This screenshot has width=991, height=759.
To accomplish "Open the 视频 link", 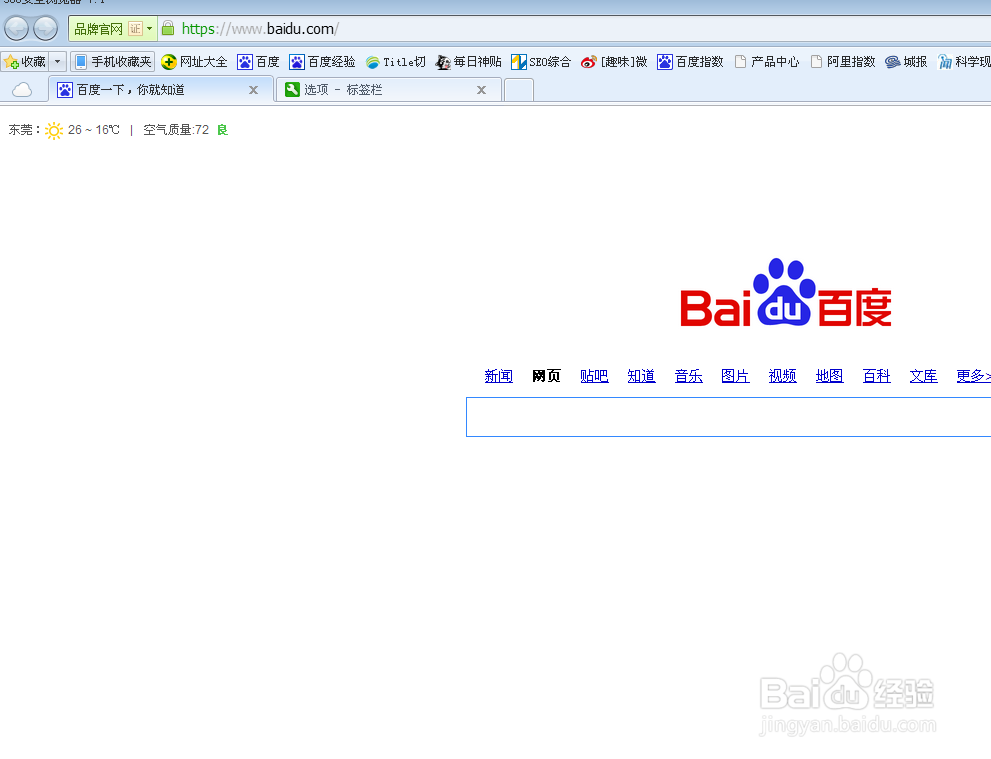I will coord(782,376).
